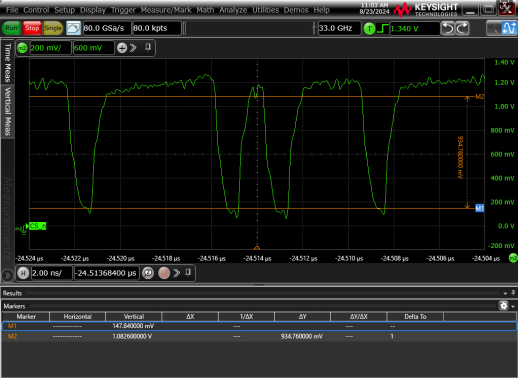The height and width of the screenshot is (378, 518).
Task: Click the Single acquisition button
Action: [53, 28]
